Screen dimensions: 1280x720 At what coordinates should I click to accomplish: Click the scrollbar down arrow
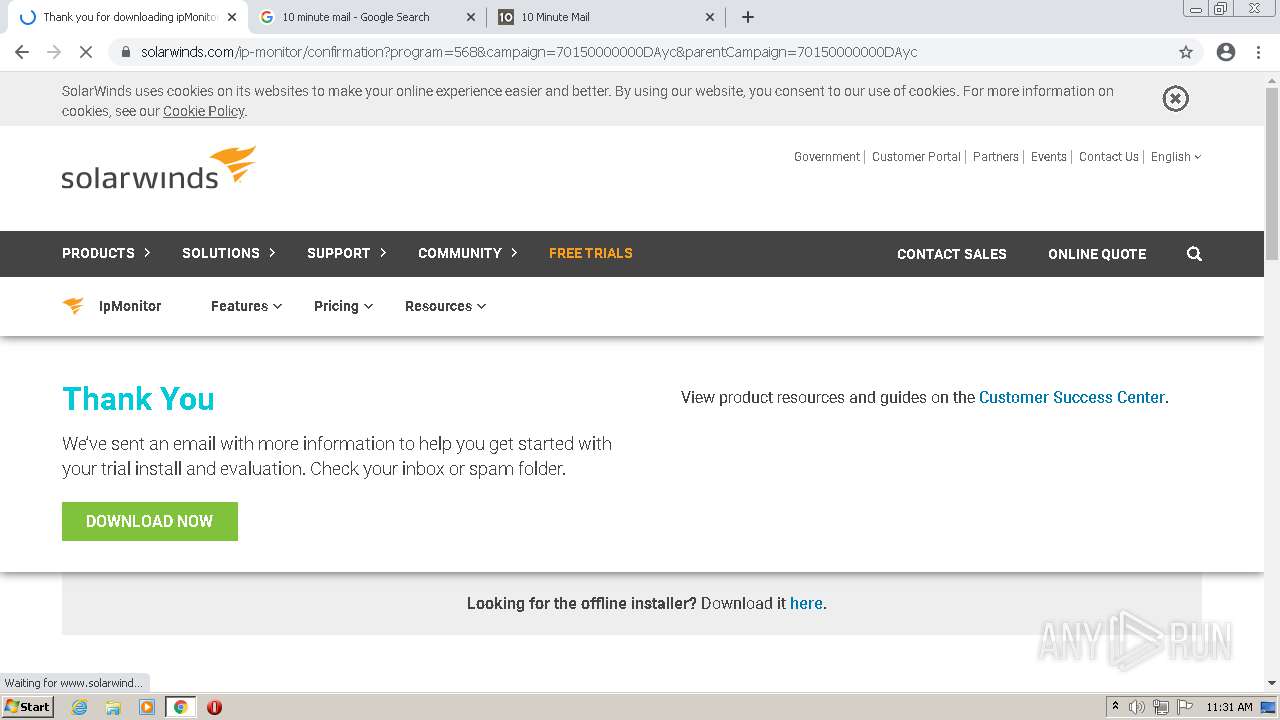[x=1272, y=684]
